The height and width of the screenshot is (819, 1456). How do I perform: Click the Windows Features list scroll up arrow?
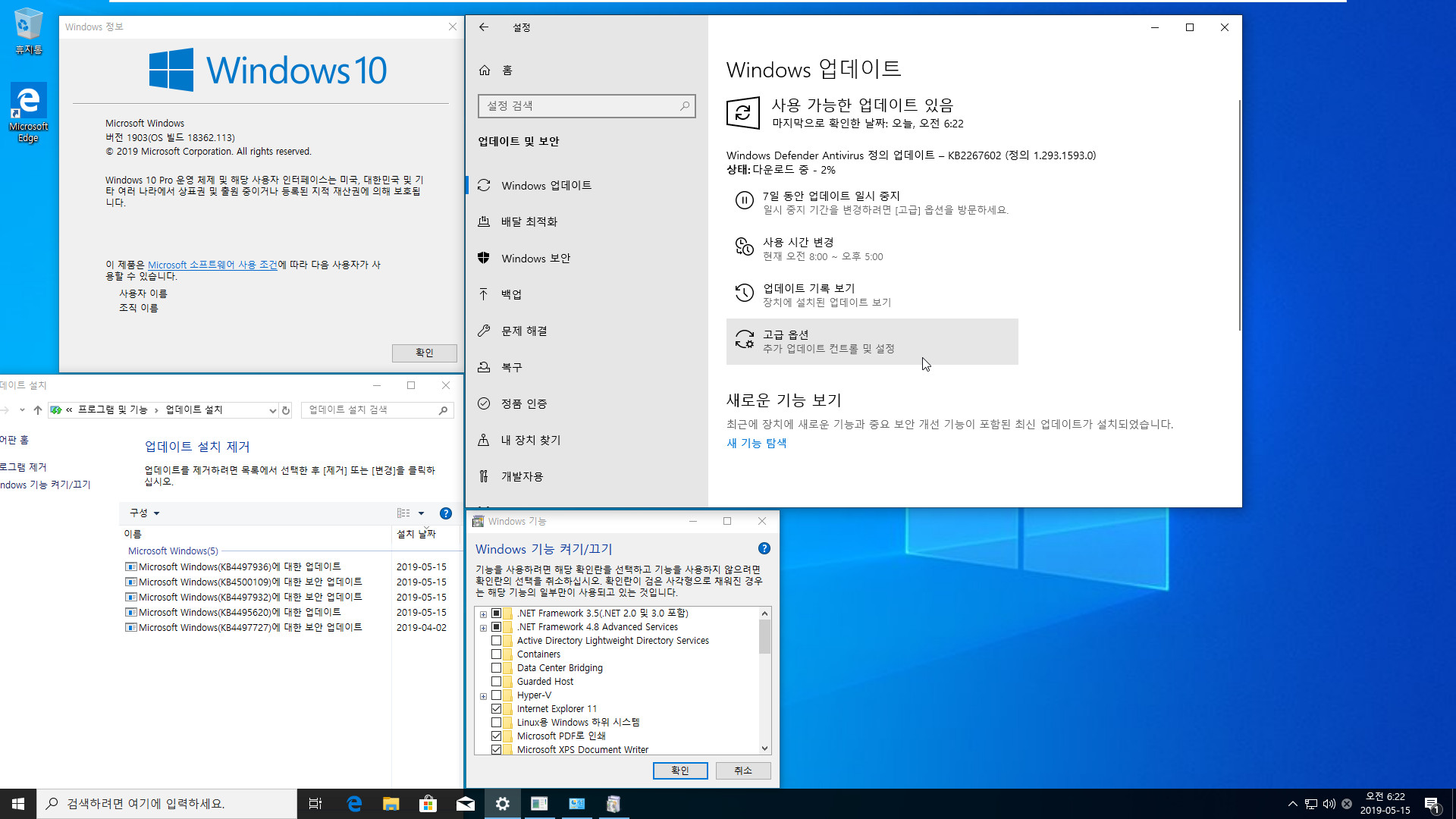(764, 613)
